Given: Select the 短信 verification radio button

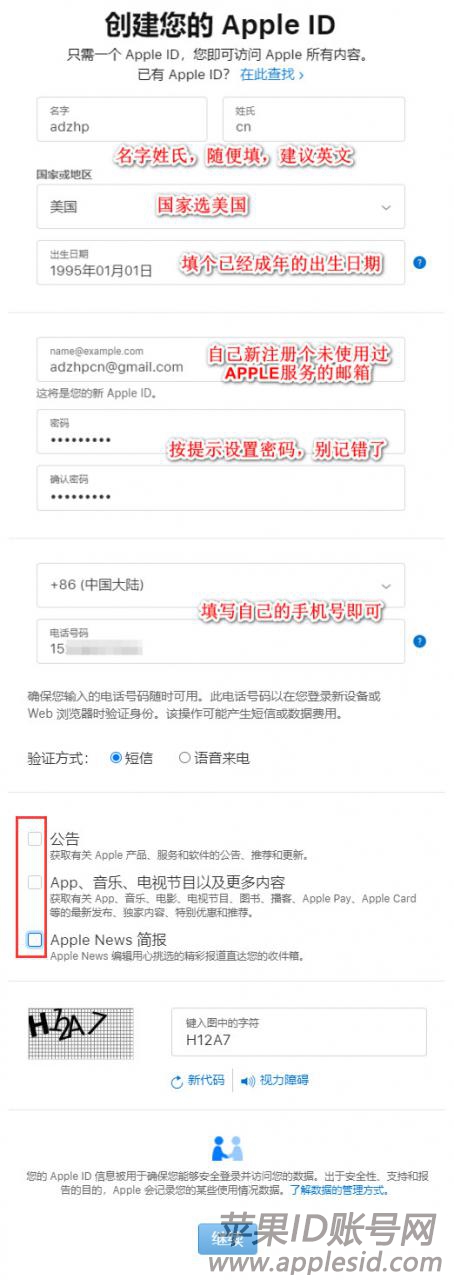Looking at the screenshot, I should (116, 758).
